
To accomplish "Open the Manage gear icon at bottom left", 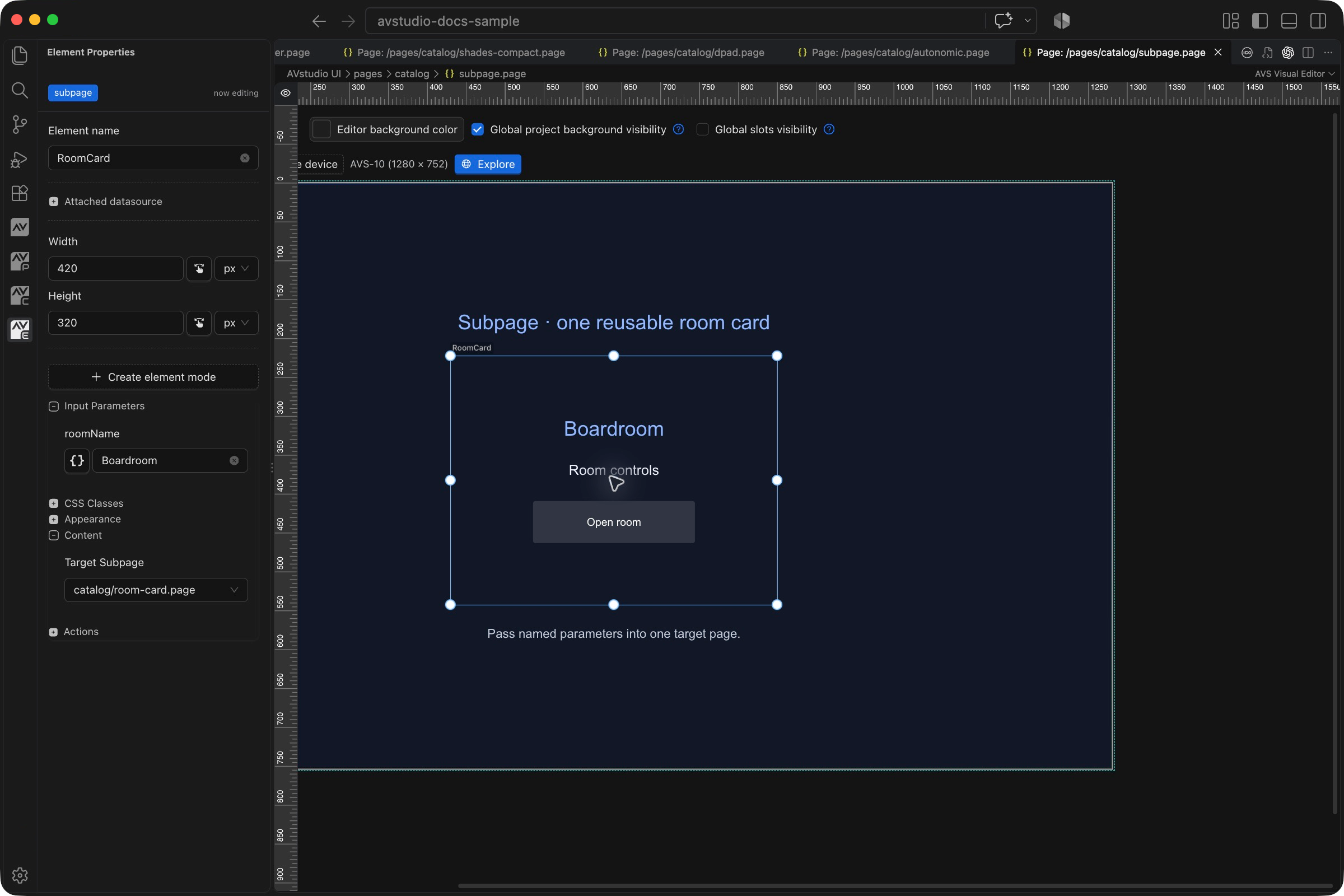I will pos(20,875).
